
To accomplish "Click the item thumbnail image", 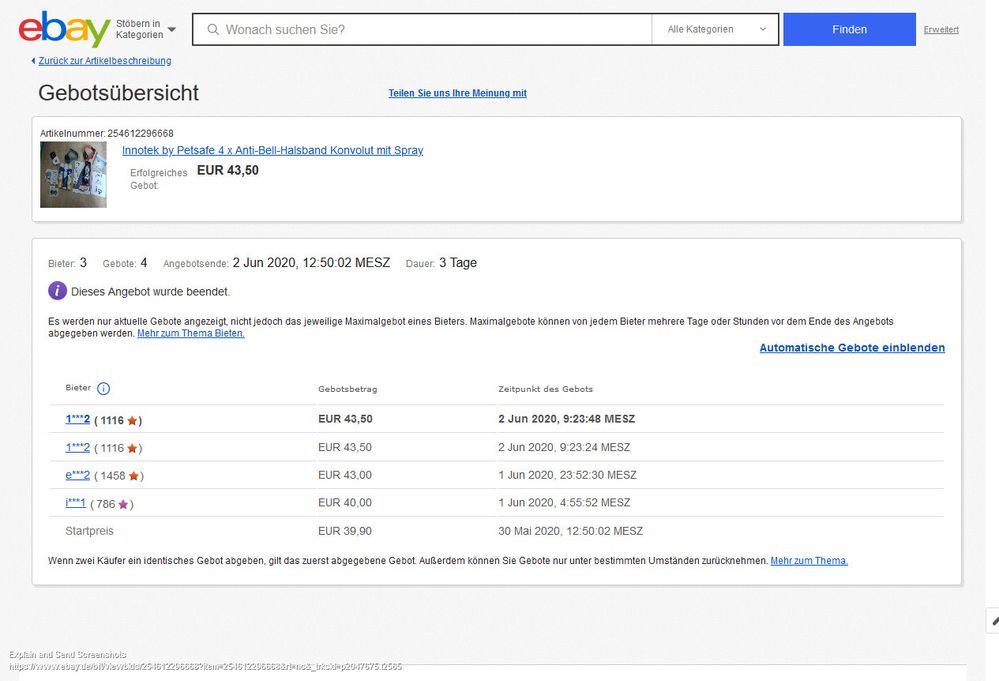I will point(73,175).
